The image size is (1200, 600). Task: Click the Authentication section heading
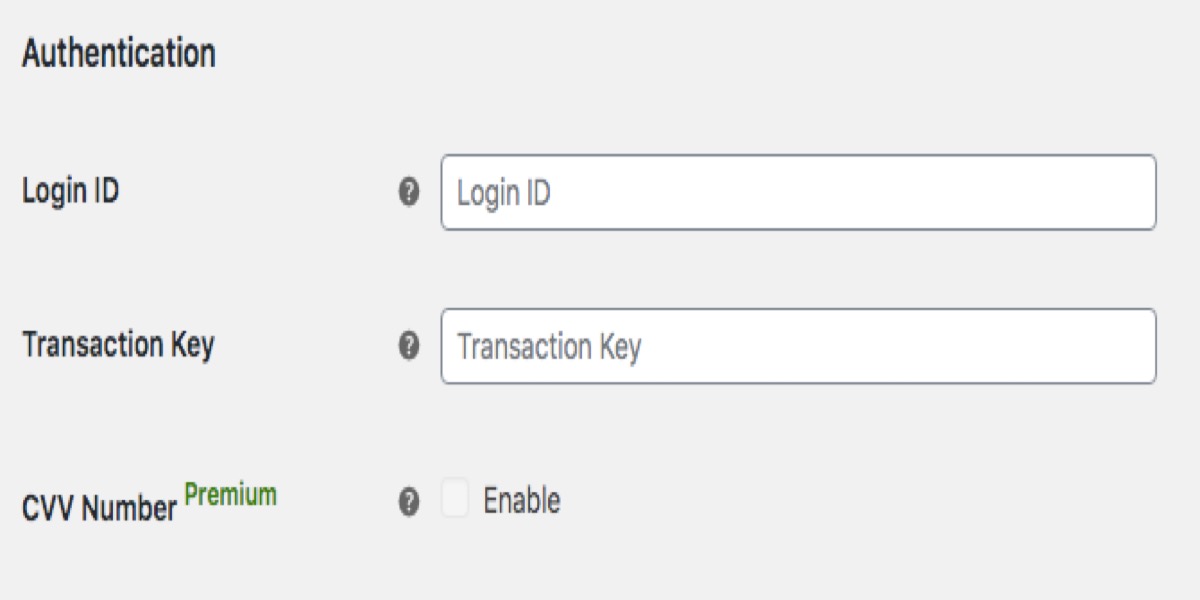(x=119, y=53)
